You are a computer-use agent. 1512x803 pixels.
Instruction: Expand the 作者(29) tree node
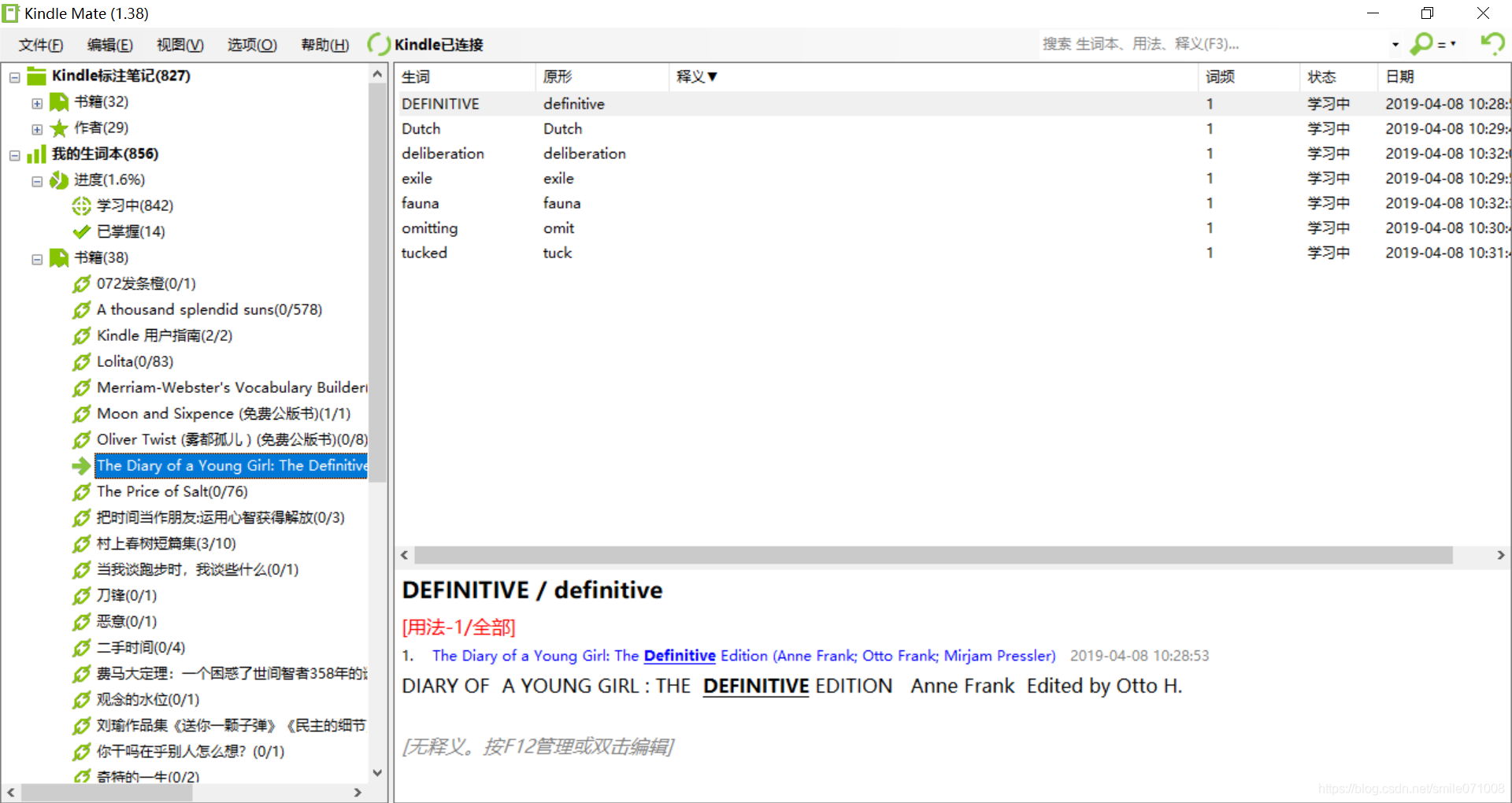click(37, 129)
